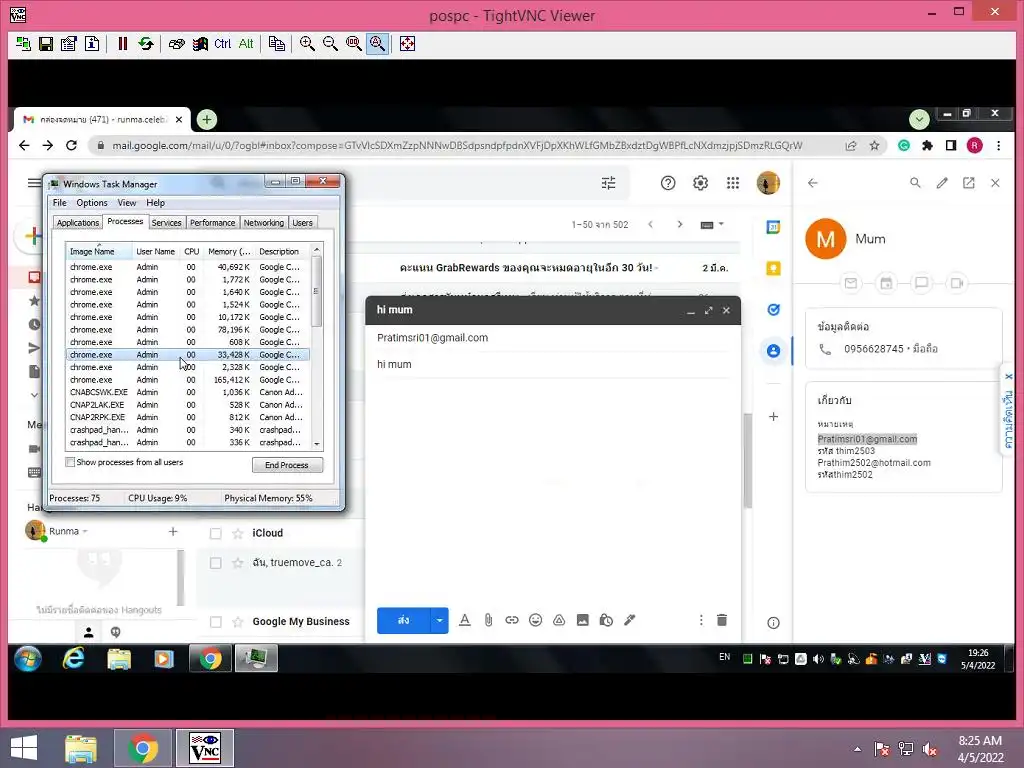Open Google Calendar in the side panel
The height and width of the screenshot is (768, 1024).
(773, 227)
